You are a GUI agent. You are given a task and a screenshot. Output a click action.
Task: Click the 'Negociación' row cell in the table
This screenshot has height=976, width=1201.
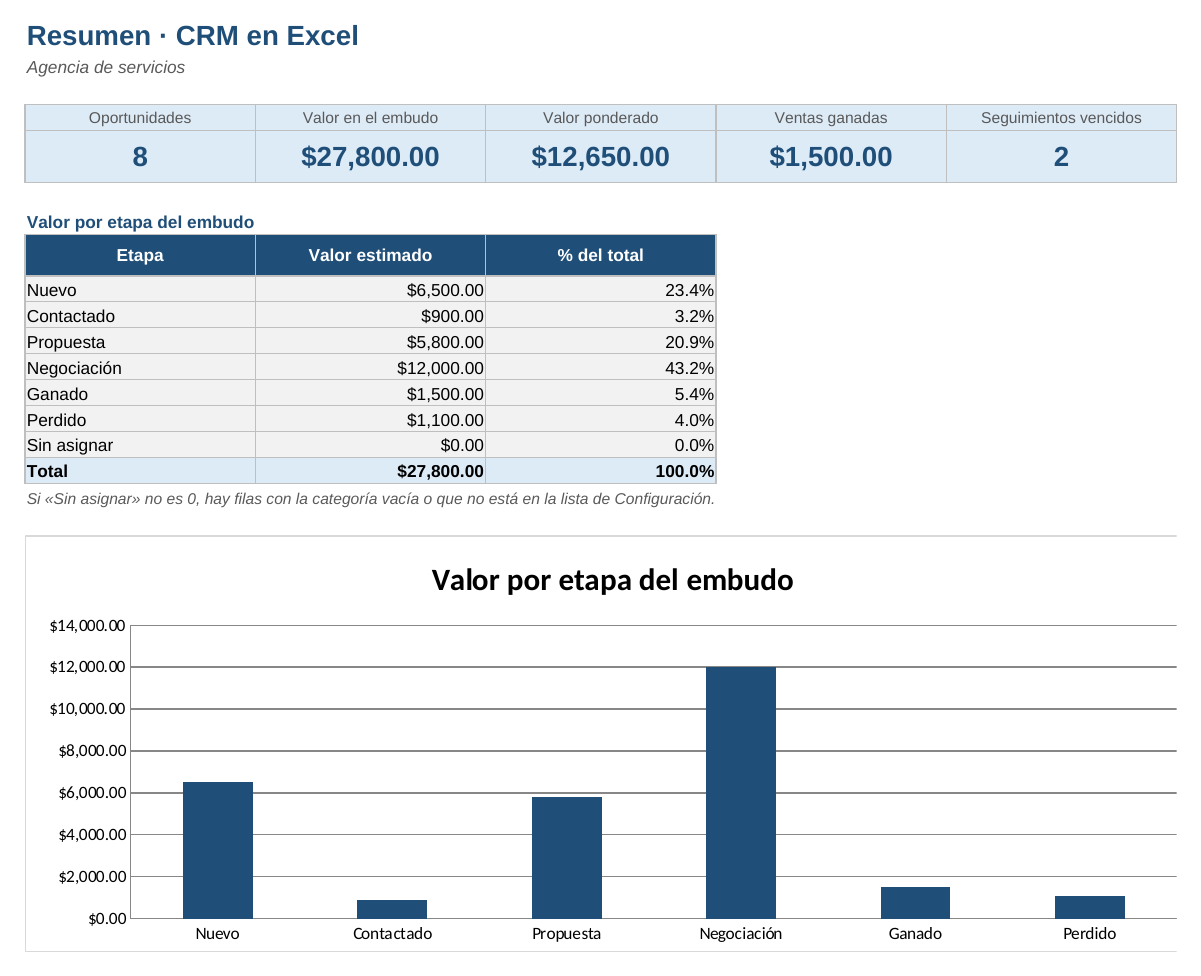140,368
